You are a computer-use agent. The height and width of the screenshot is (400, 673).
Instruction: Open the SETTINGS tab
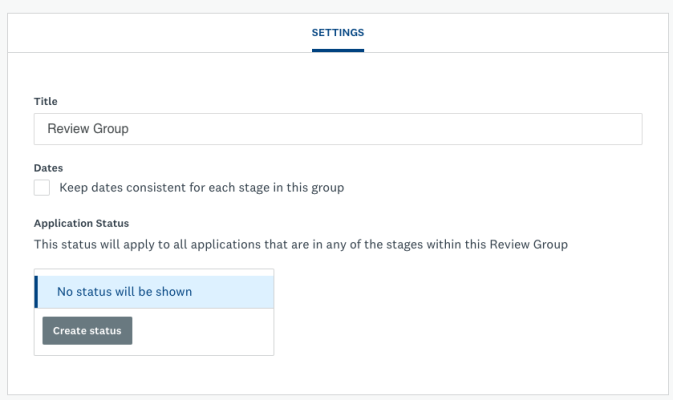[337, 32]
